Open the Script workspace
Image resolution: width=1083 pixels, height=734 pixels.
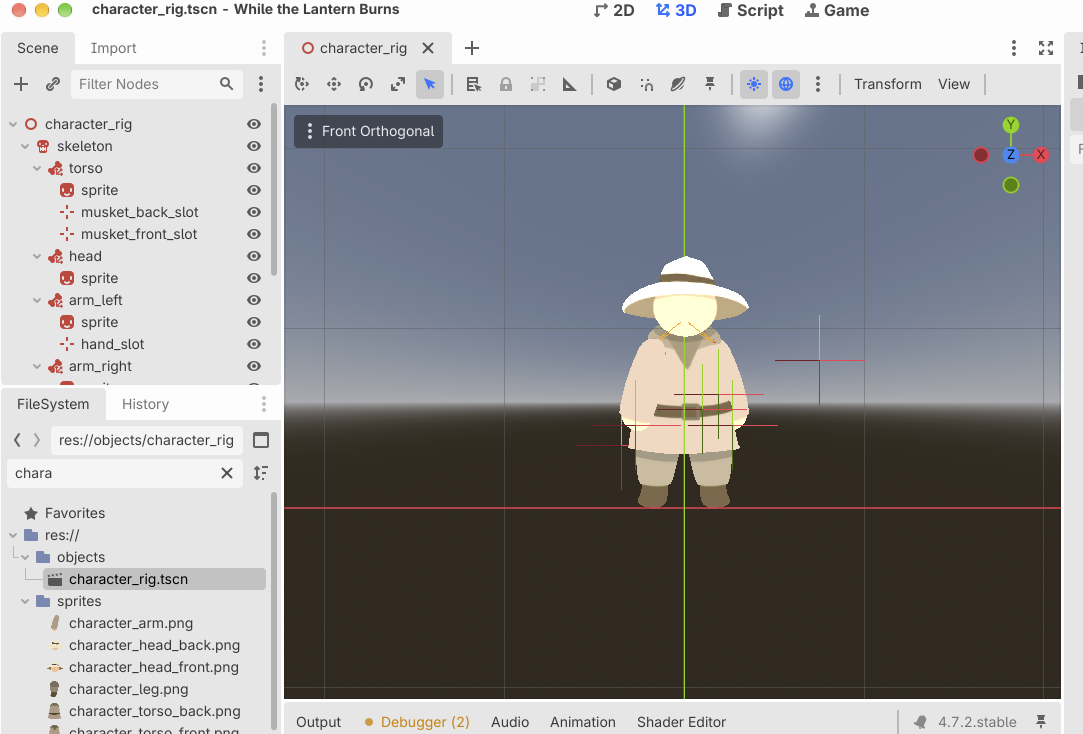[751, 10]
